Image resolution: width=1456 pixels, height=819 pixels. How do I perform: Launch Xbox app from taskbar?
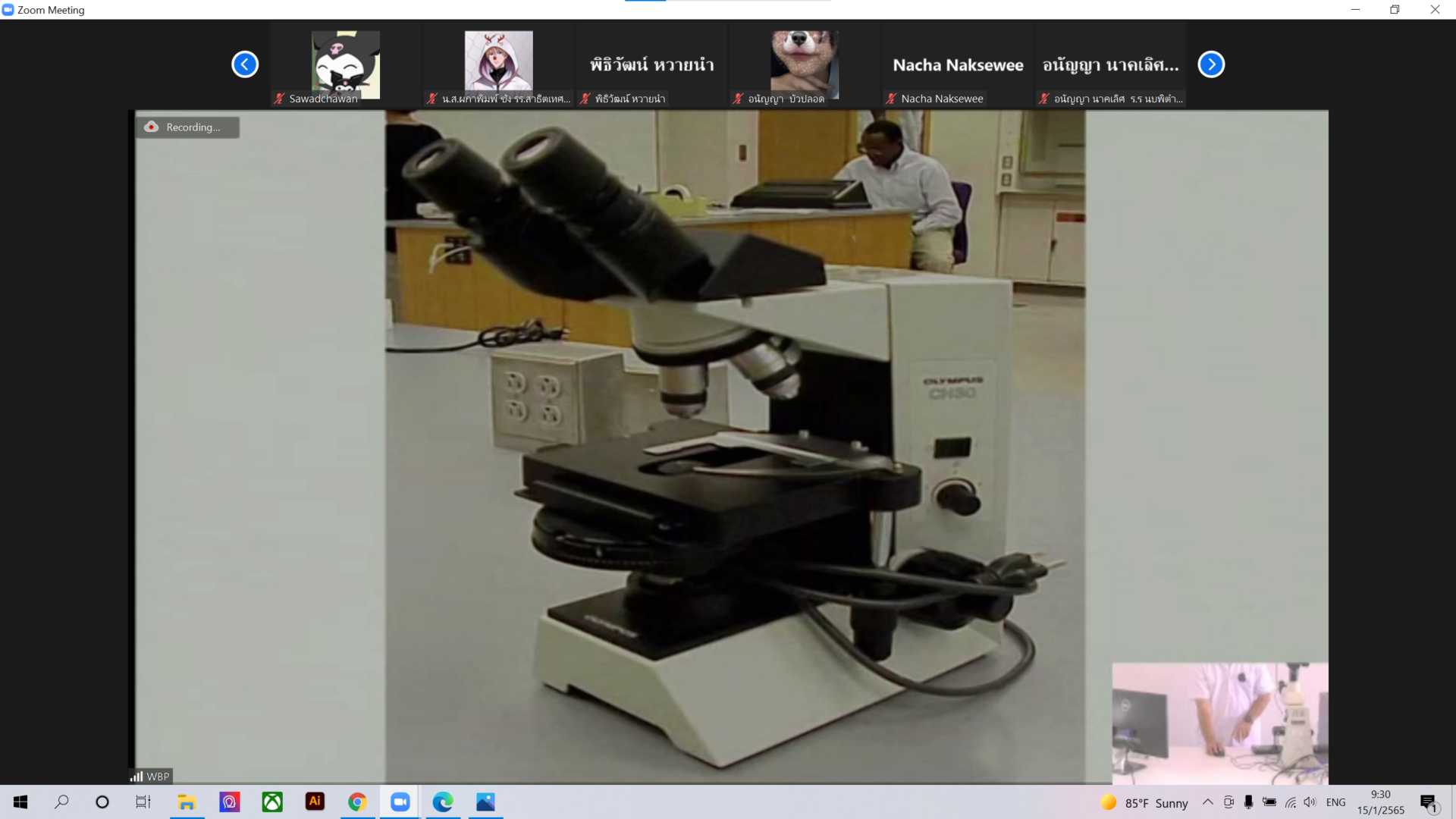tap(272, 802)
